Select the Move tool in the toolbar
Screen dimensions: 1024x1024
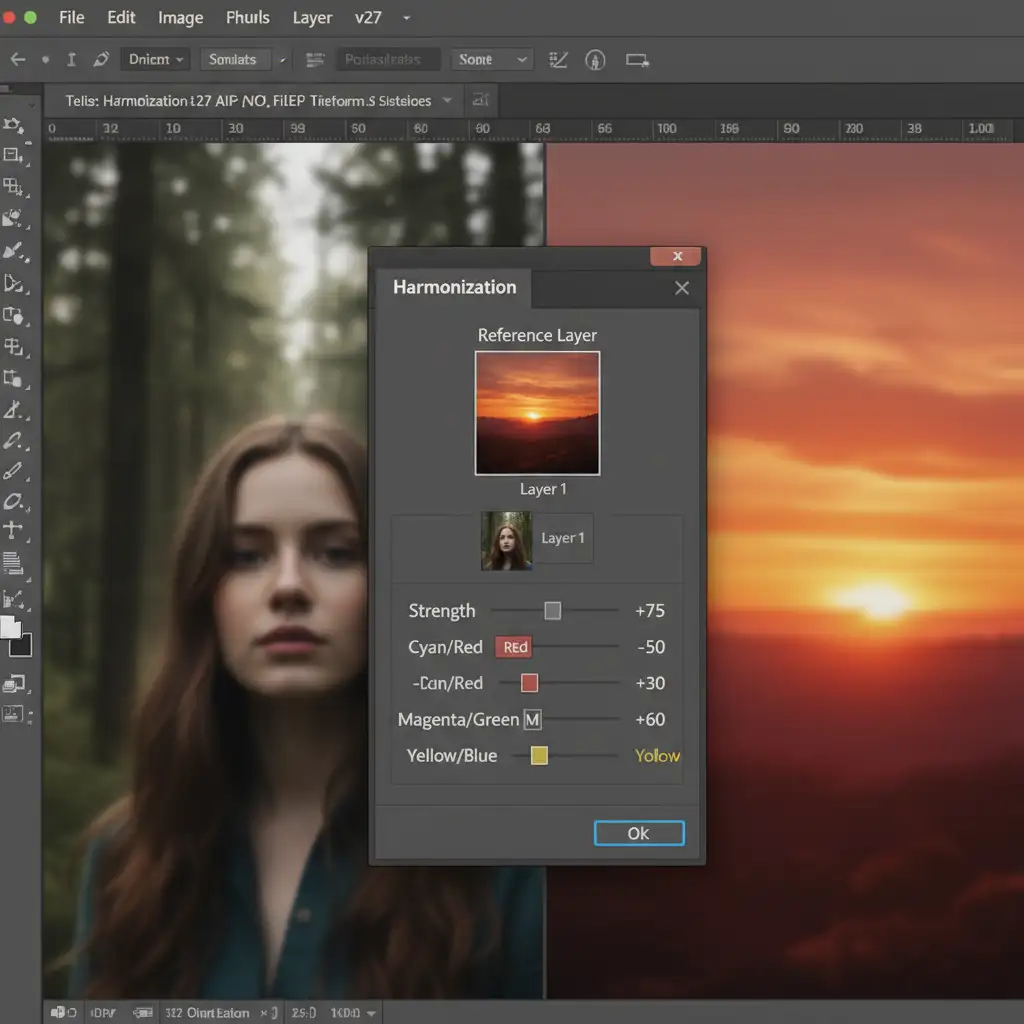pyautogui.click(x=13, y=125)
